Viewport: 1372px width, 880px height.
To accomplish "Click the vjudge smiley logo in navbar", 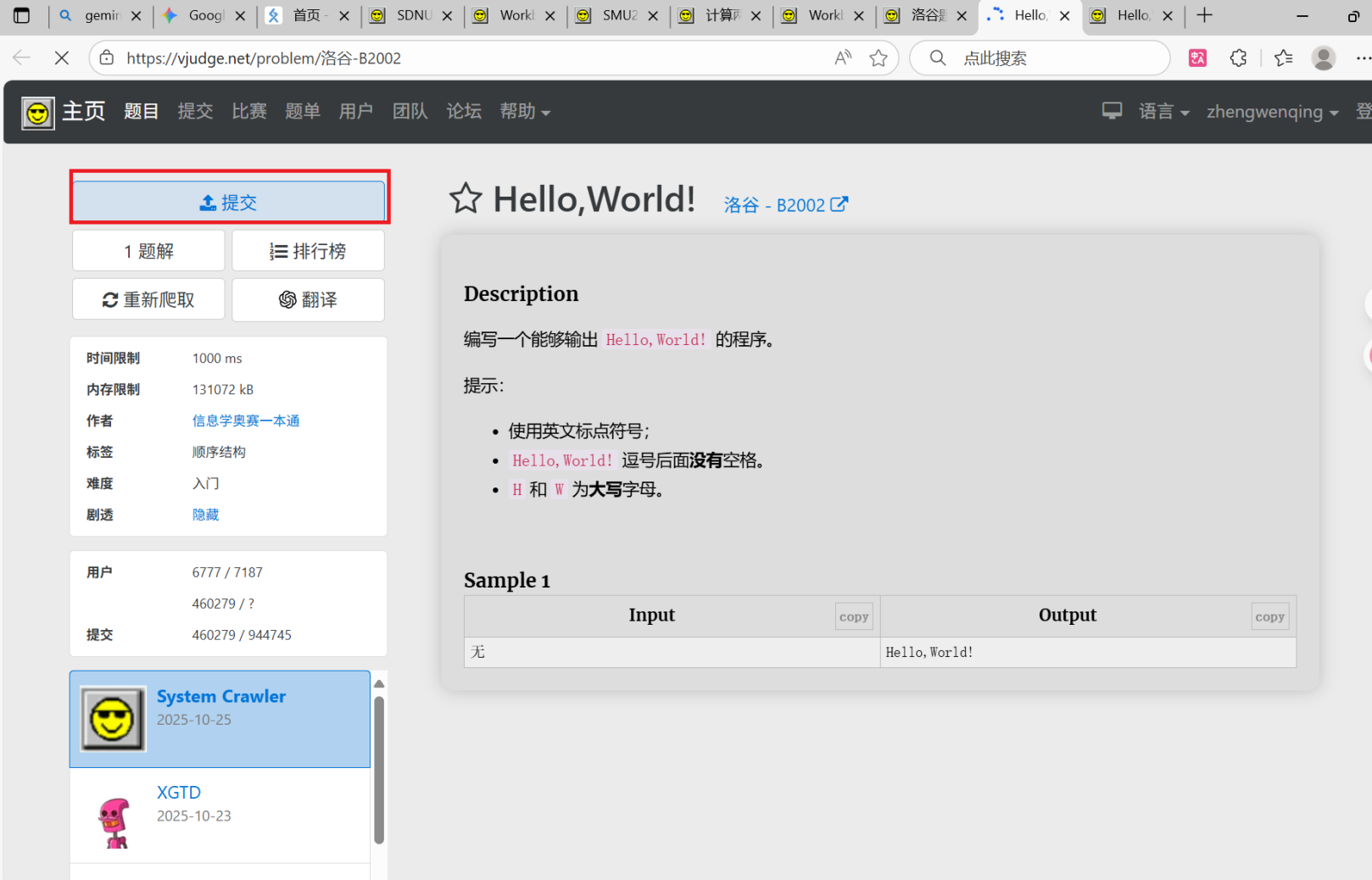I will [38, 113].
